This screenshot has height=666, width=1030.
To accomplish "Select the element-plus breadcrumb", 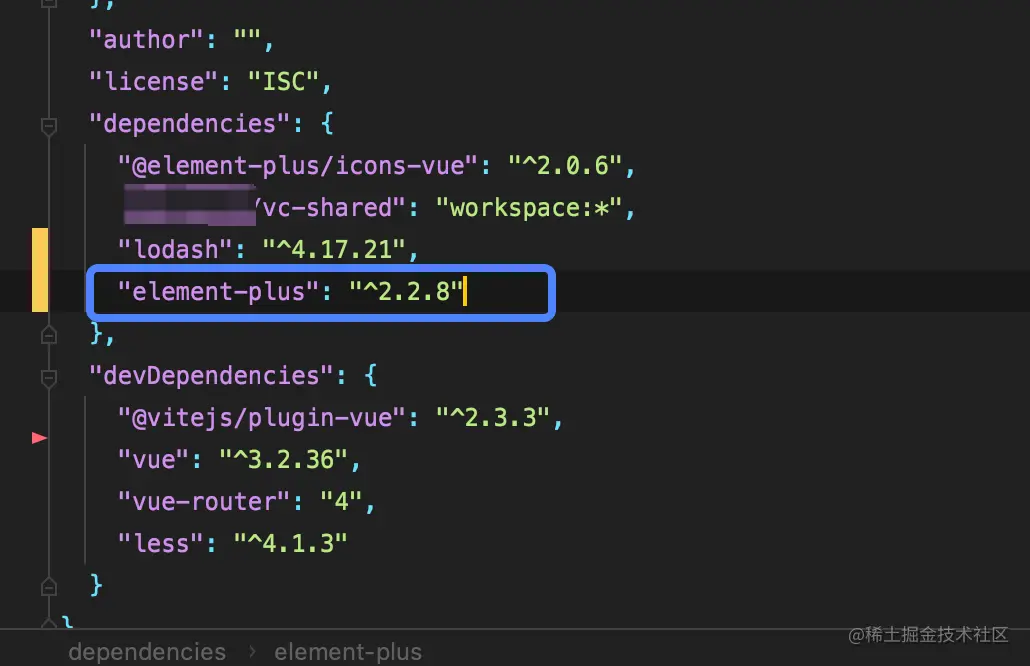I will pos(348,652).
